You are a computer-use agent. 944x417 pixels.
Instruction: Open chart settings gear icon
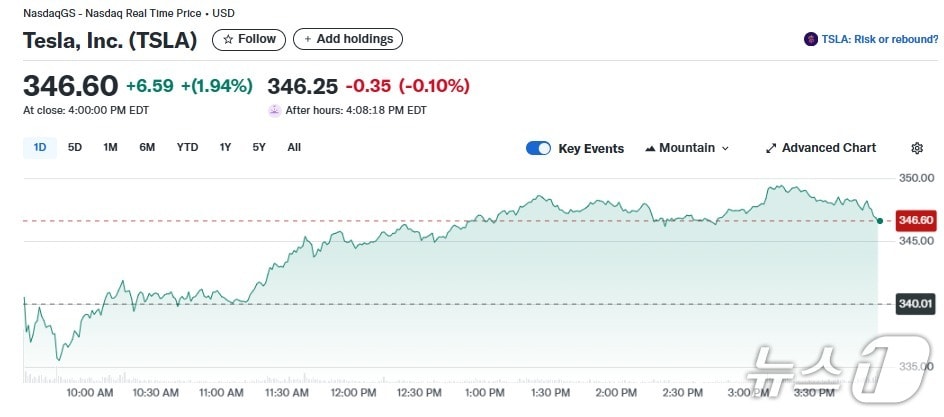click(917, 148)
